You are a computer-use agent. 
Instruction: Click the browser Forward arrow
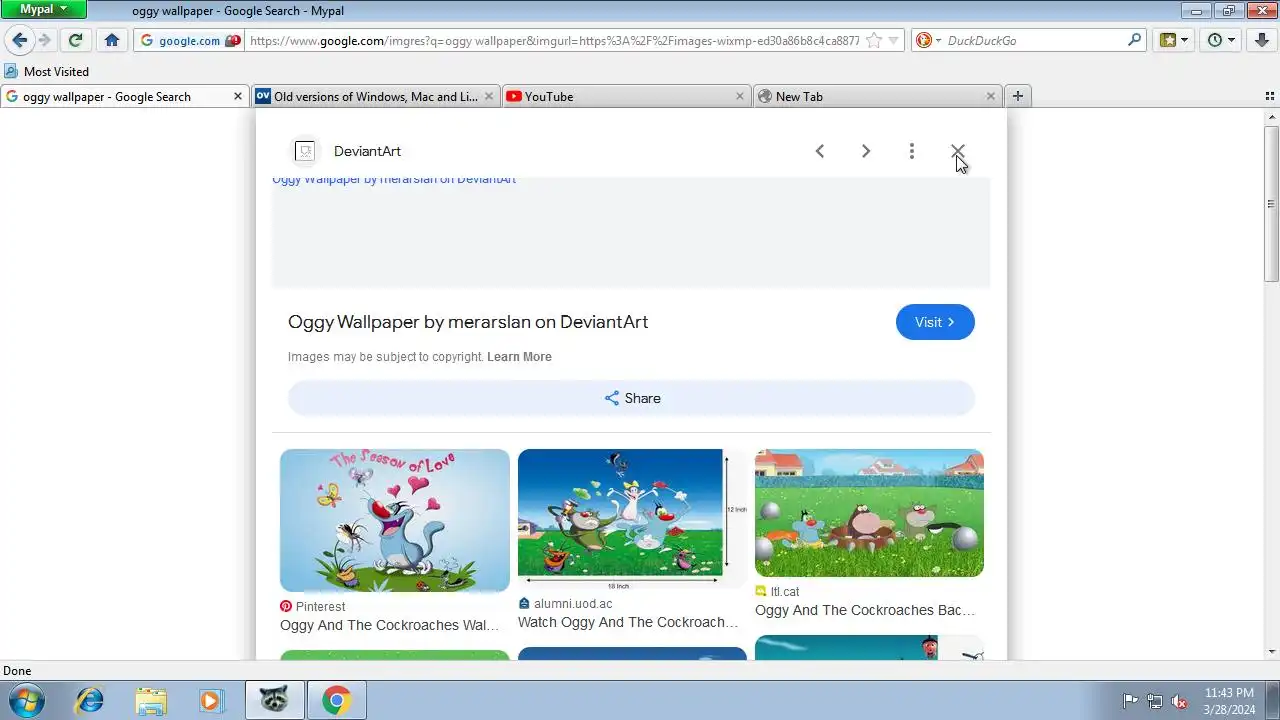44,40
